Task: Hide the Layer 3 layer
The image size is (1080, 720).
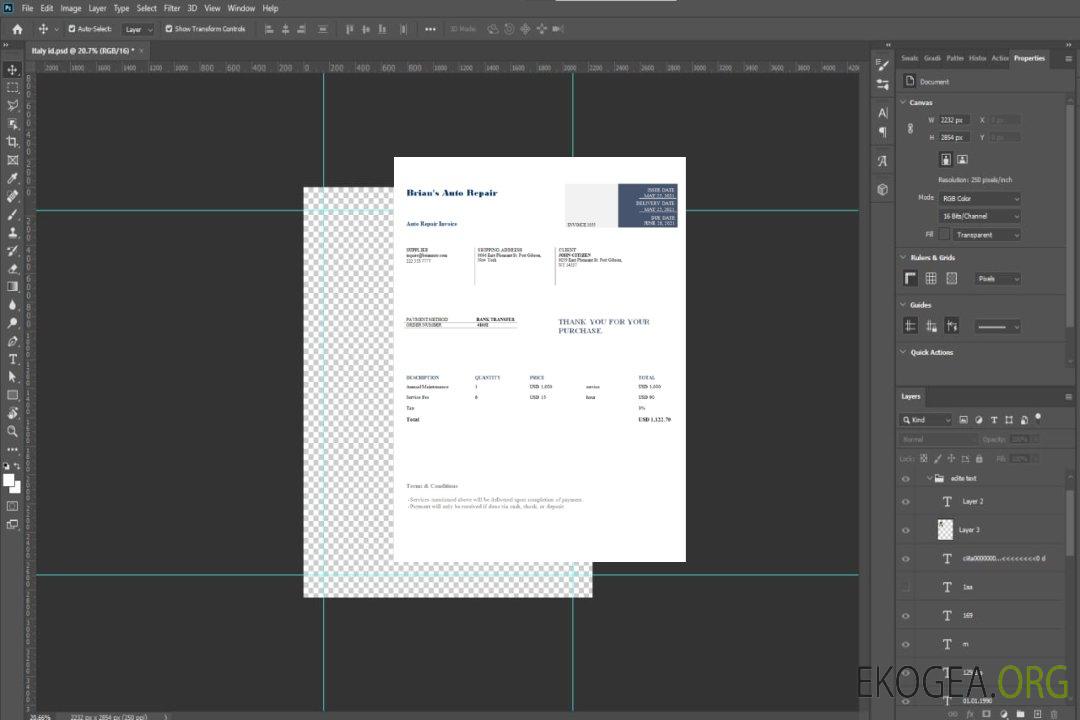Action: [906, 530]
